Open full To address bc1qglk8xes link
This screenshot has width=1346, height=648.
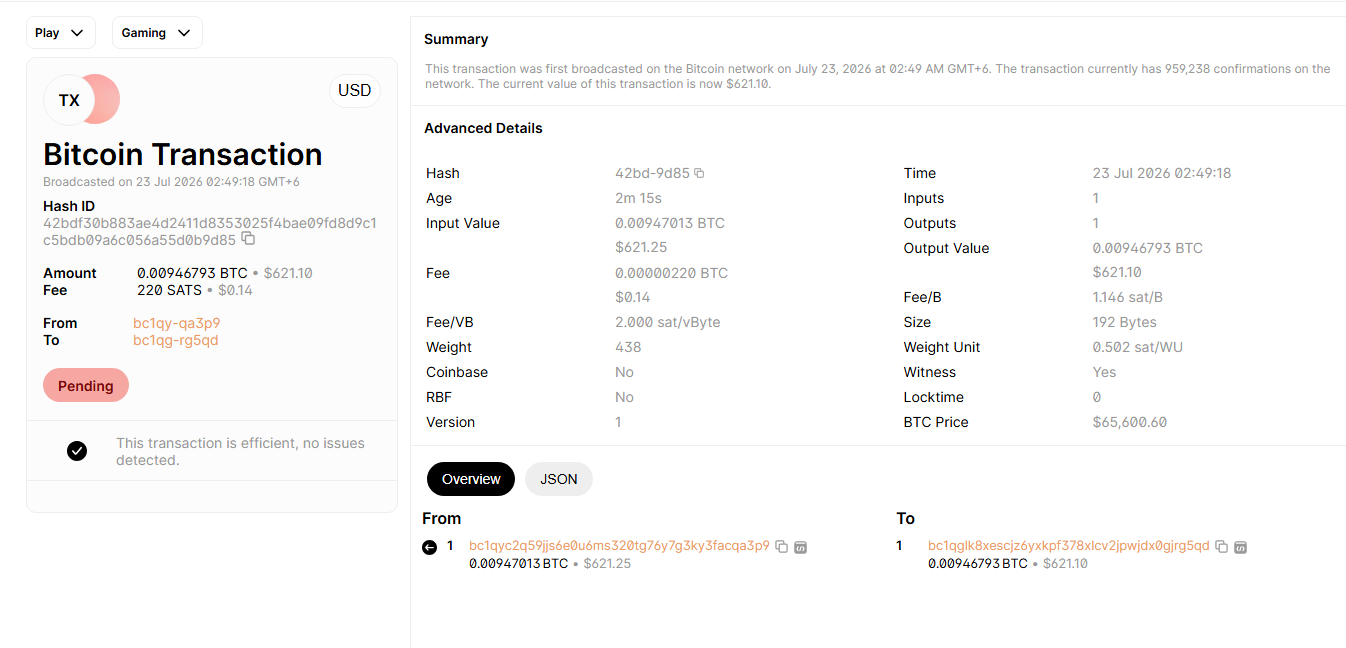[1069, 546]
